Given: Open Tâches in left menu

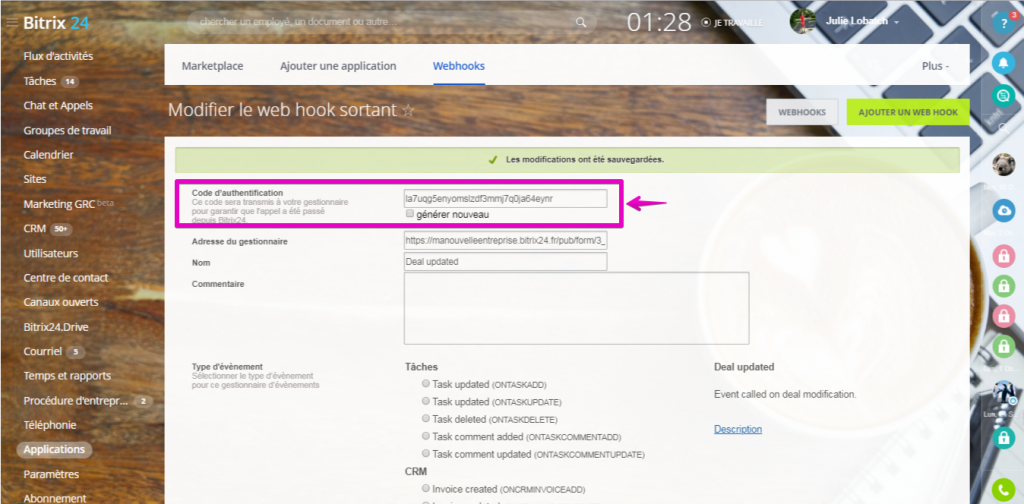Looking at the screenshot, I should click(x=40, y=82).
